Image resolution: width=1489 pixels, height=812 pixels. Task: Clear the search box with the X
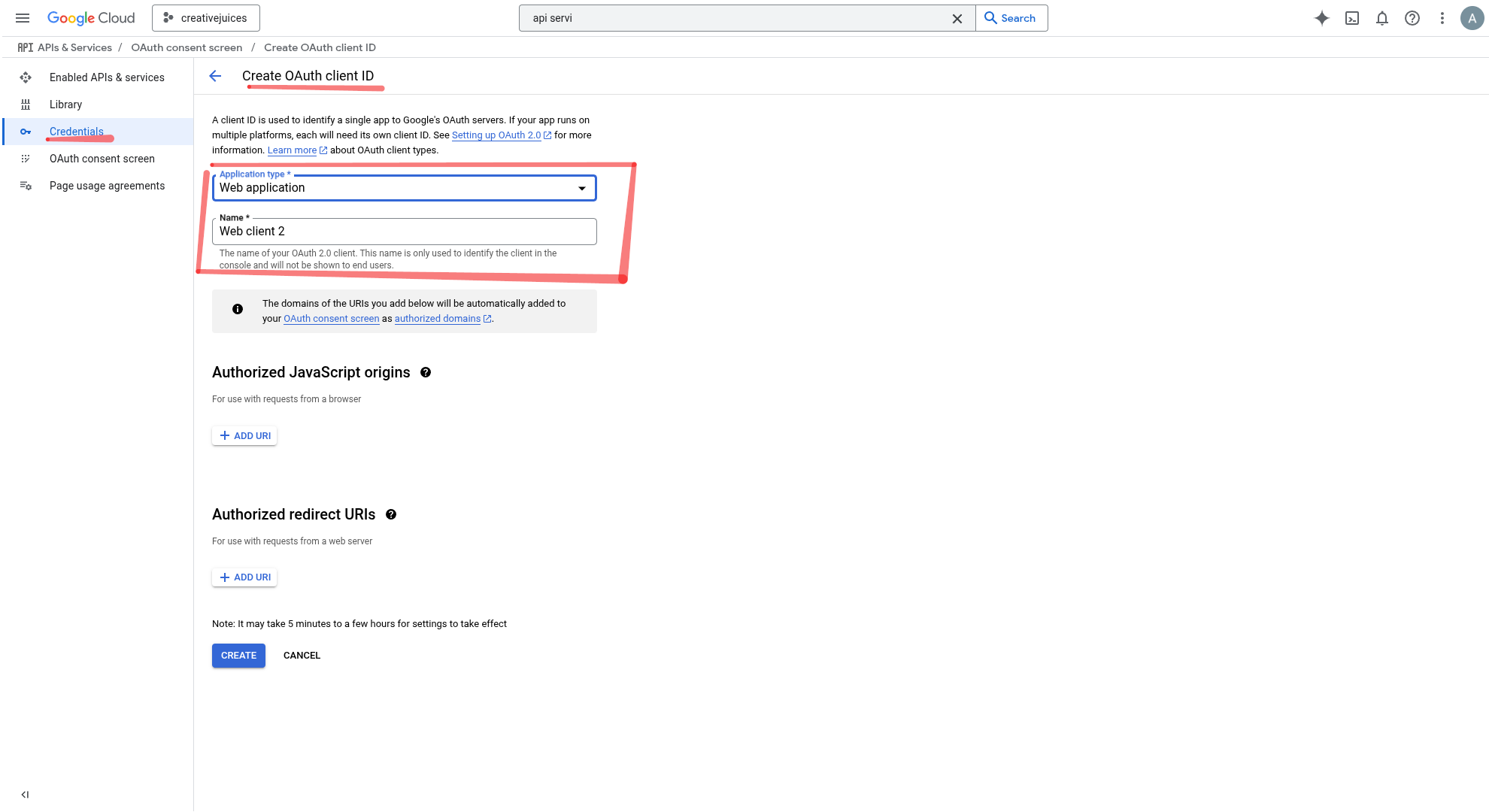[x=957, y=18]
